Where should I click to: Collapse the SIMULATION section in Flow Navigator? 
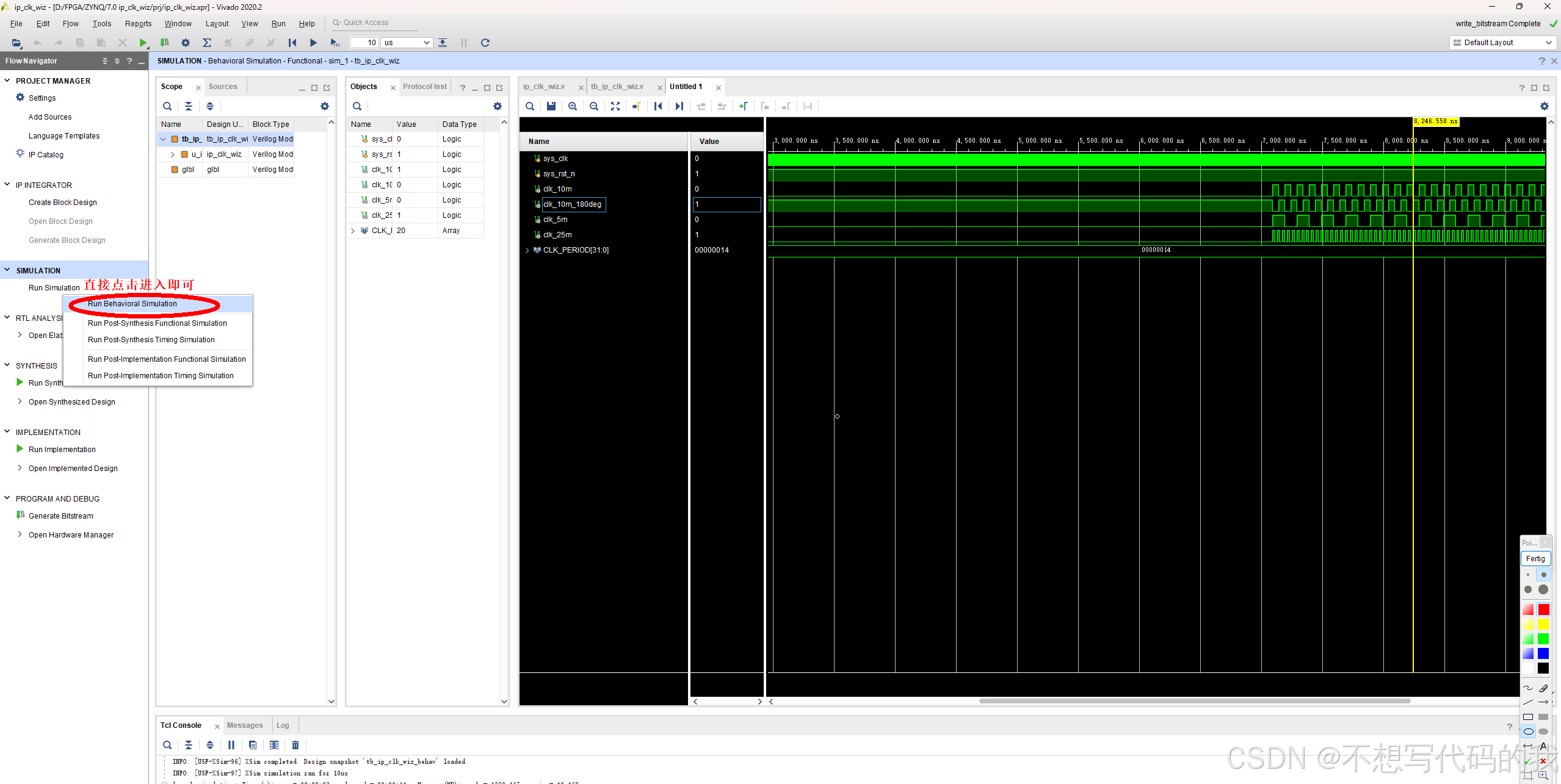point(7,270)
